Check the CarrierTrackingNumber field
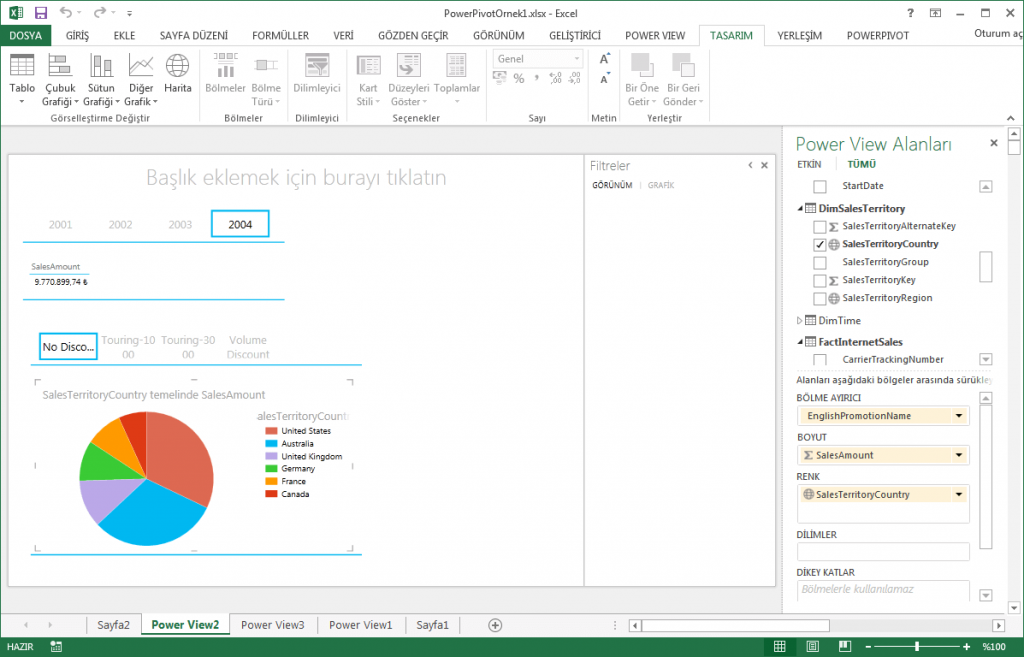The width and height of the screenshot is (1024, 657). [x=820, y=360]
